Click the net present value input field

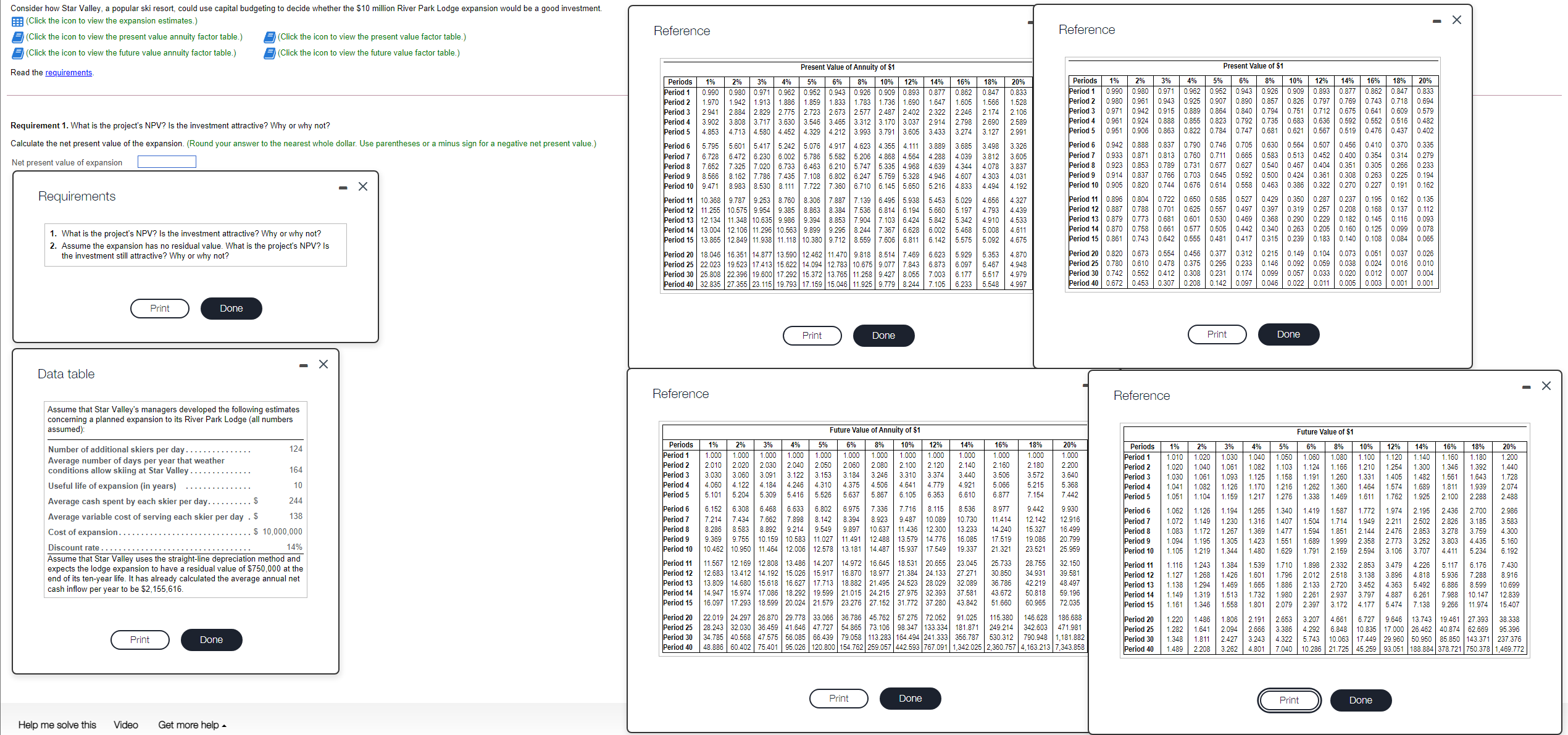(x=167, y=162)
